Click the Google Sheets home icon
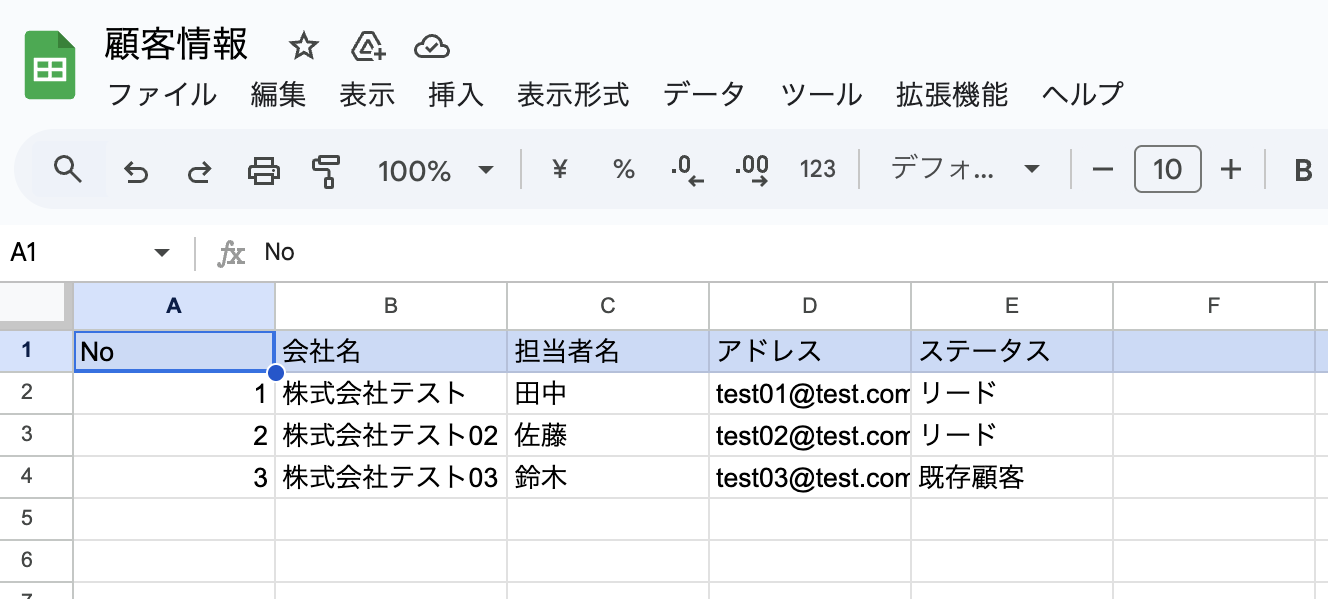Screen dimensions: 1328x599 coord(50,65)
